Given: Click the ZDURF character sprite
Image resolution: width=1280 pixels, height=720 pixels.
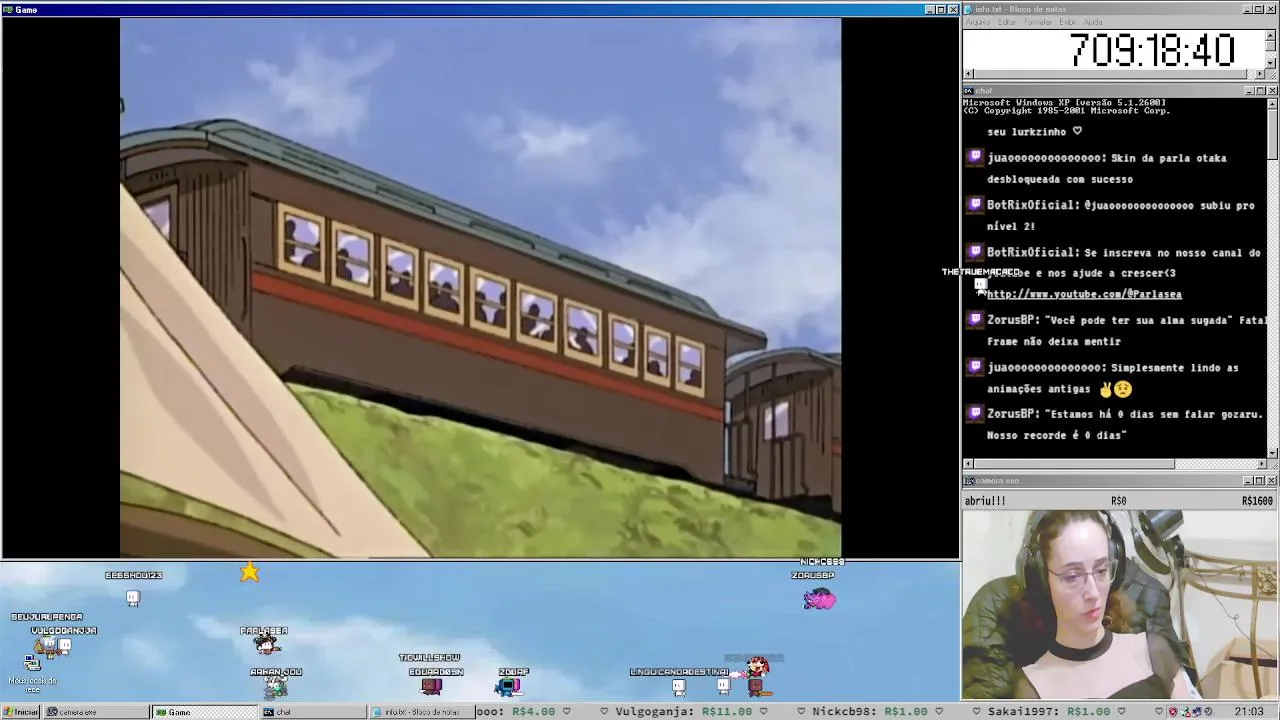Looking at the screenshot, I should coord(509,686).
